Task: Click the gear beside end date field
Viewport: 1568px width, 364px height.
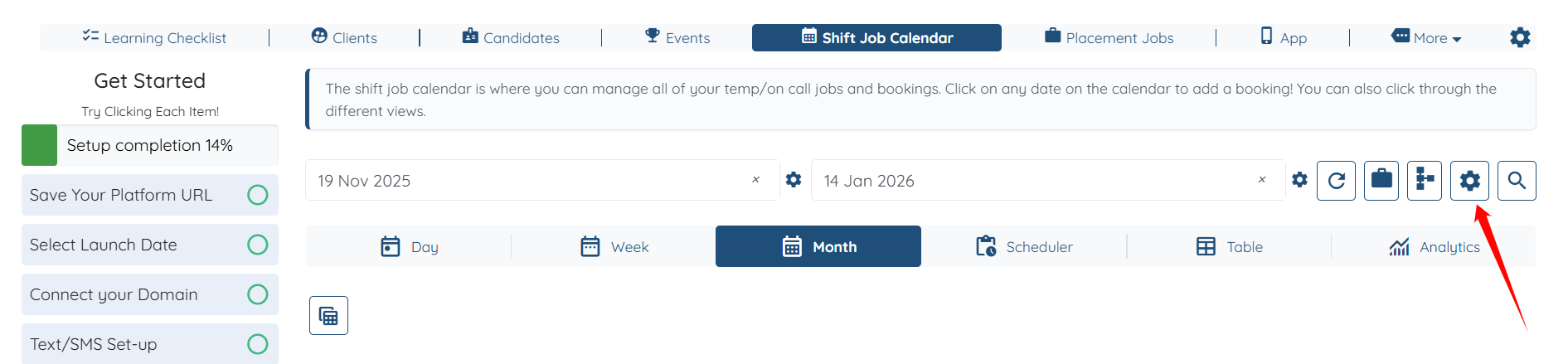Action: (x=1299, y=180)
